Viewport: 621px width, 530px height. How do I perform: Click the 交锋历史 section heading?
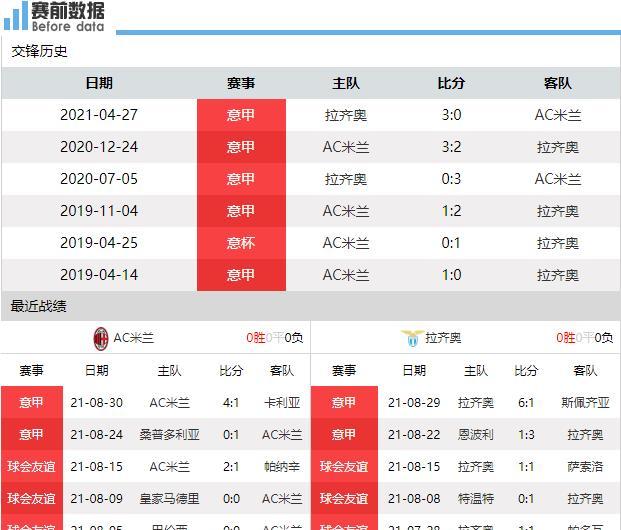(x=39, y=51)
